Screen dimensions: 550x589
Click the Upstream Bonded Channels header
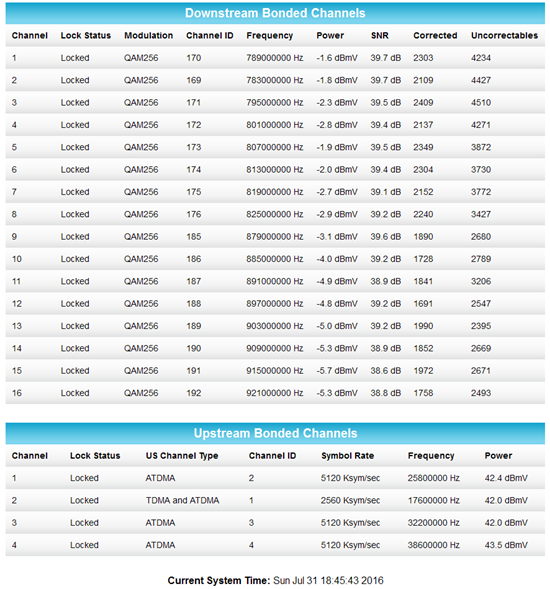point(275,433)
